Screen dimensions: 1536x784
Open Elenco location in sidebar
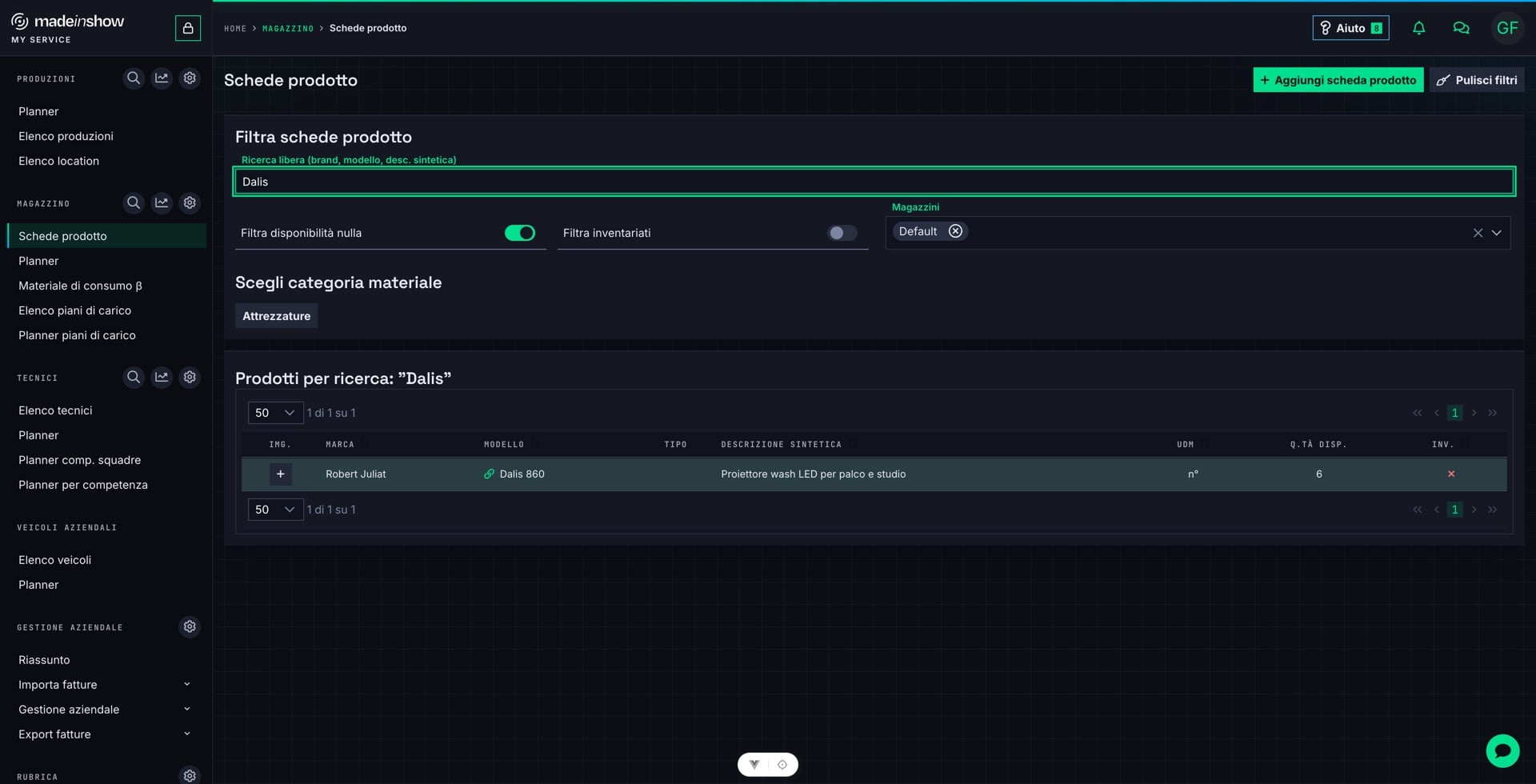(58, 161)
